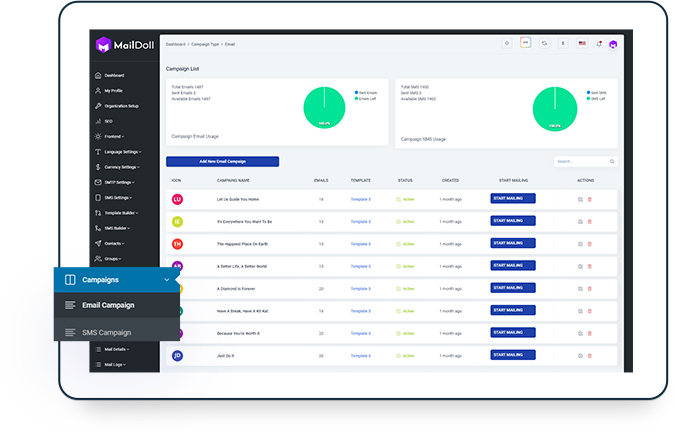
Task: Click the dollar currency icon in header
Action: pos(562,44)
